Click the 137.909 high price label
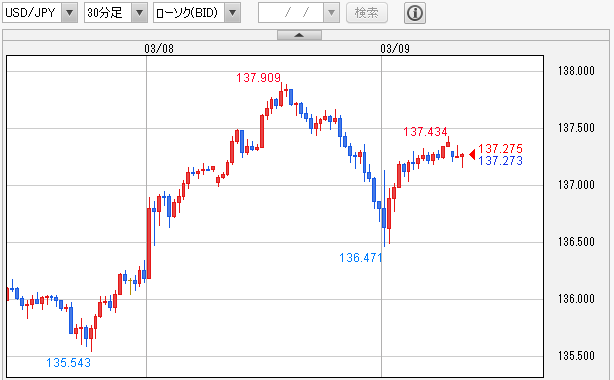 (258, 78)
